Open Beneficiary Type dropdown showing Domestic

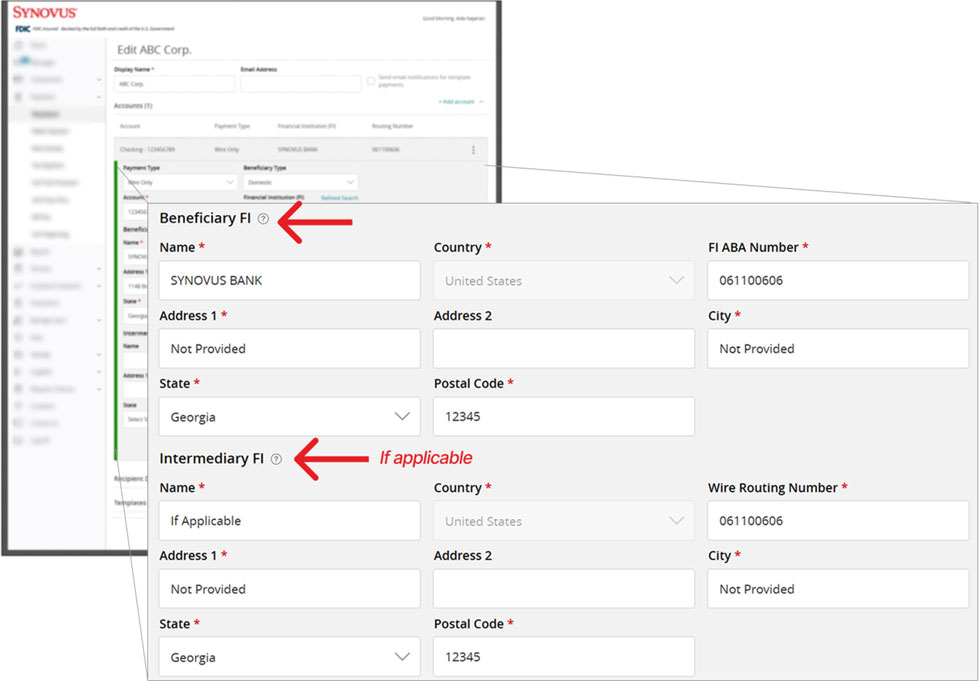coord(300,183)
